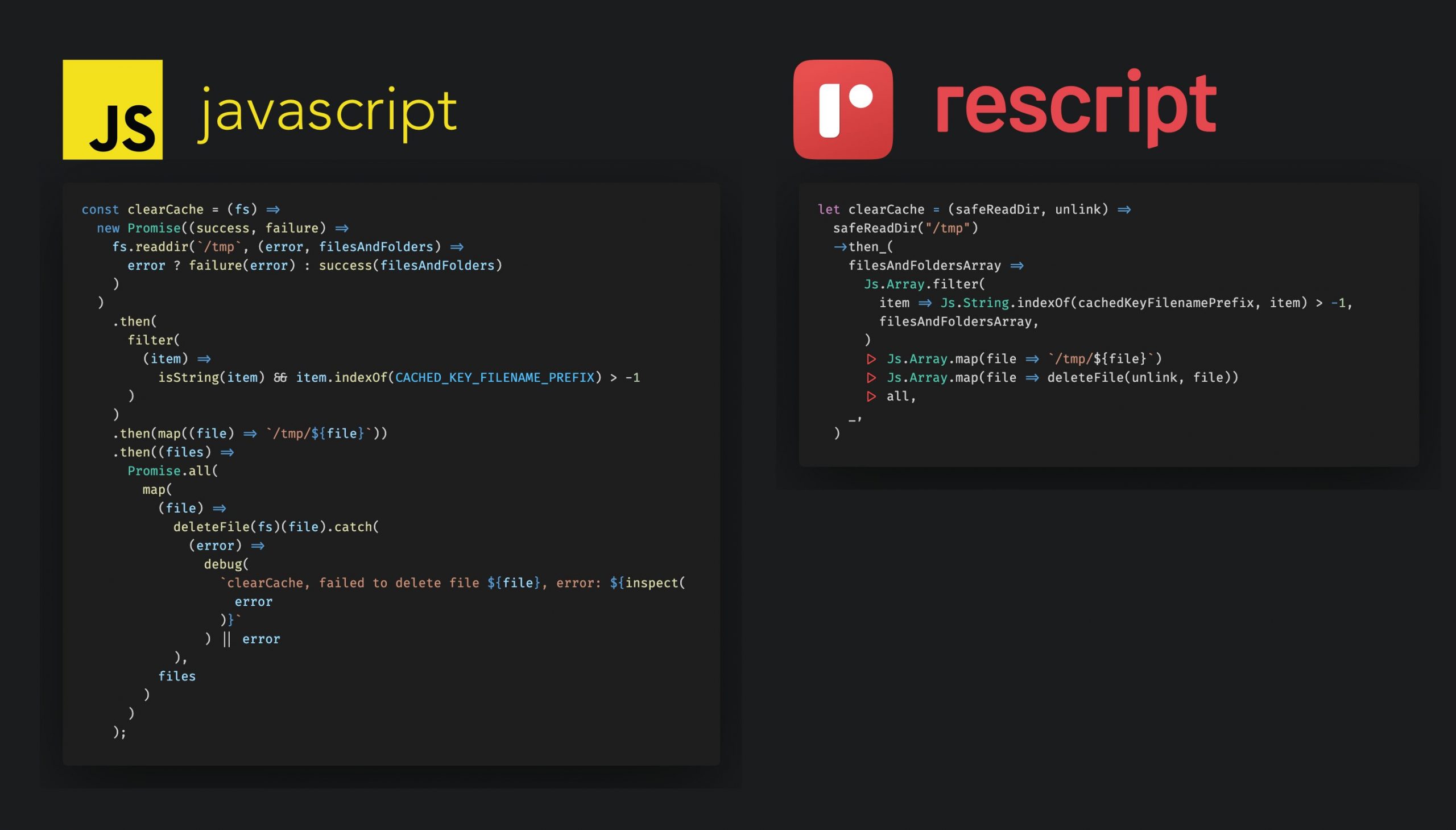Click 'deleteFile(fs)(file).catch(' line
Screen dimensions: 1456x830
click(276, 527)
